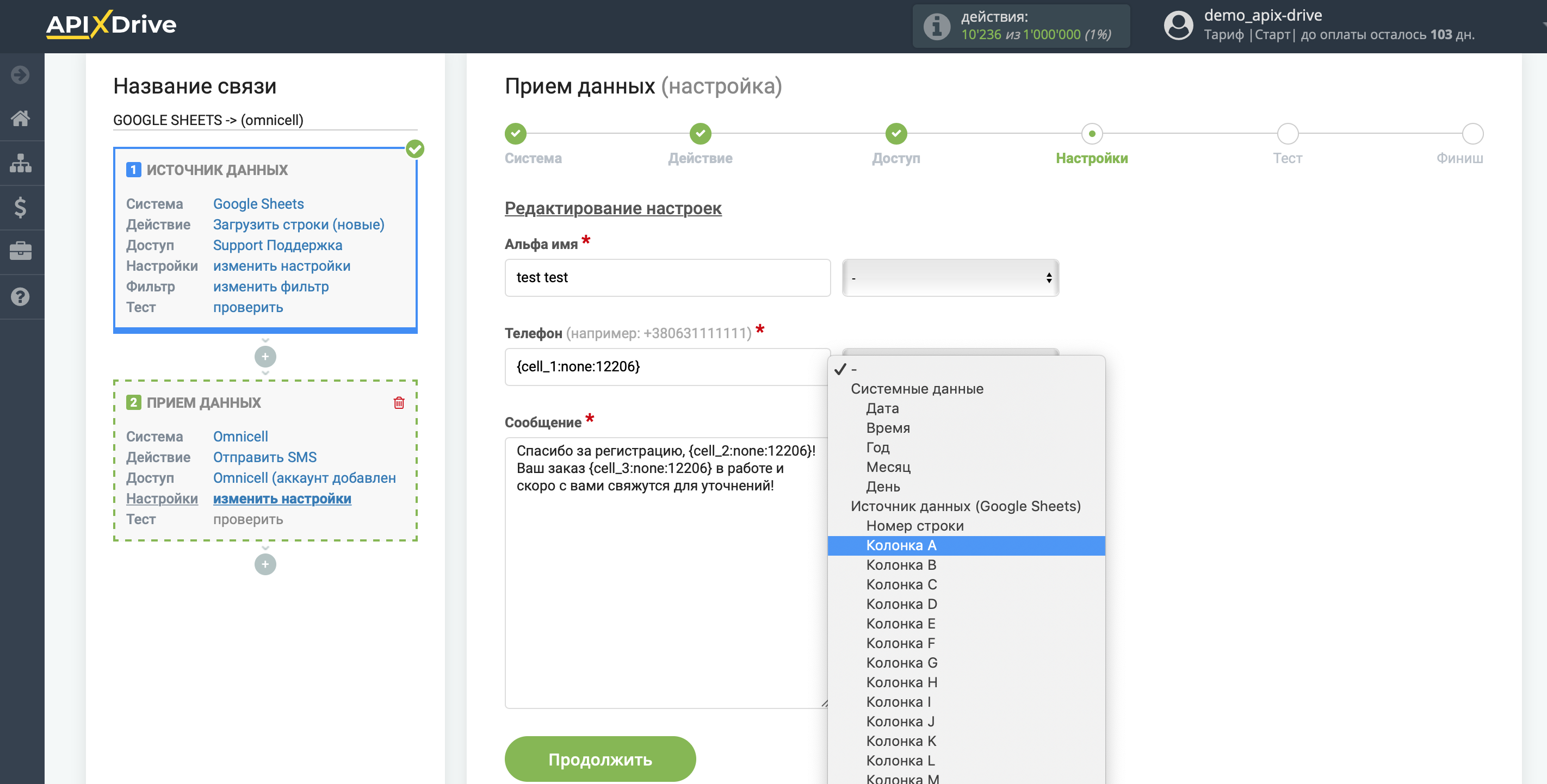
Task: Choose Номер строки option
Action: click(966, 526)
